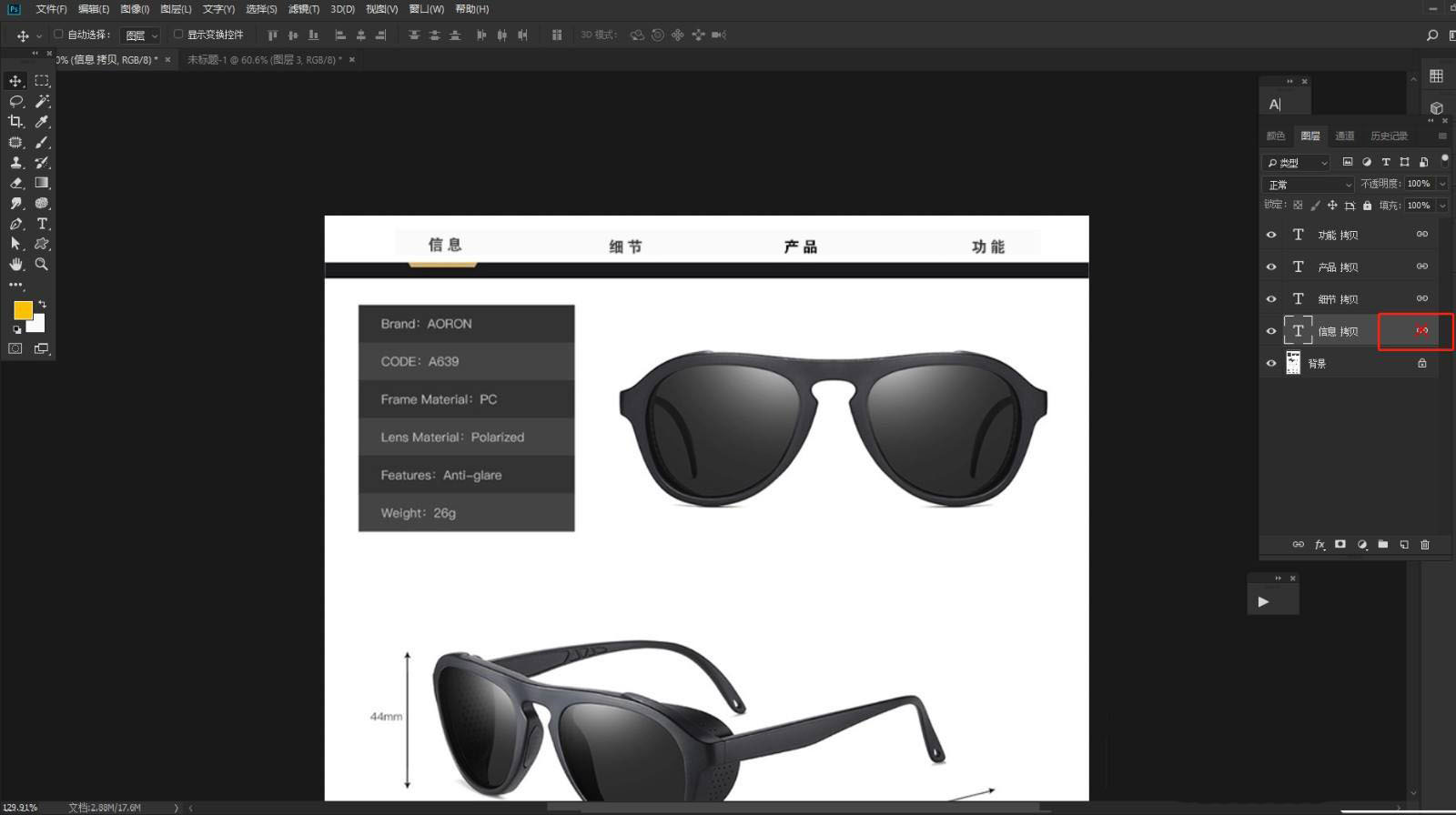Viewport: 1456px width, 815px height.
Task: Enable the auto-select checkbox
Action: coord(58,35)
